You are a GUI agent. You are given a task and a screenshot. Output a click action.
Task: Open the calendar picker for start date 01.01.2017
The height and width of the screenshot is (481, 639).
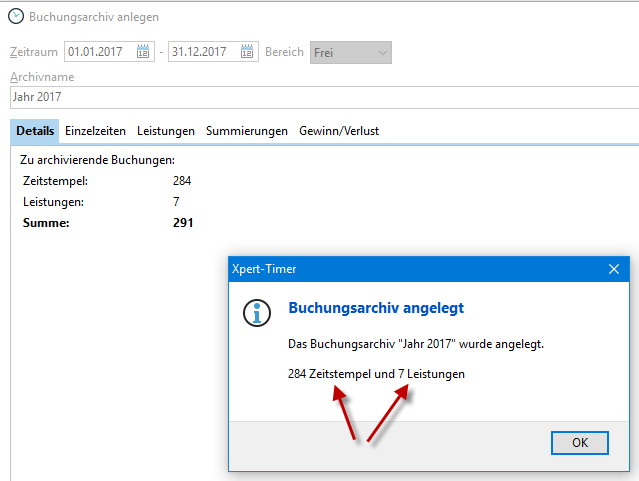pyautogui.click(x=143, y=52)
